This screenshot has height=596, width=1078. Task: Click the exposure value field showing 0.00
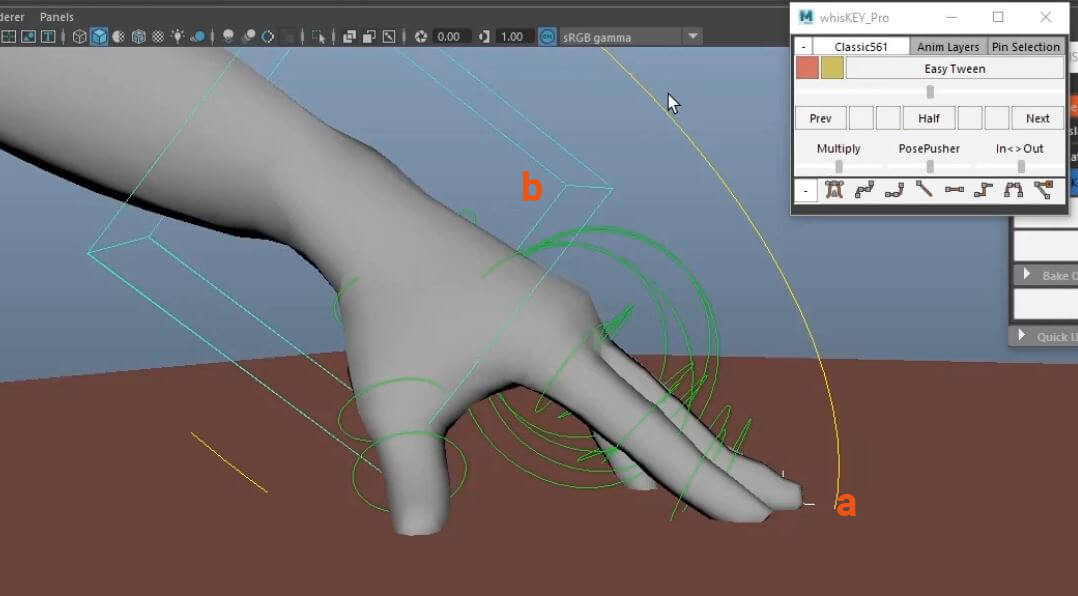tap(448, 37)
